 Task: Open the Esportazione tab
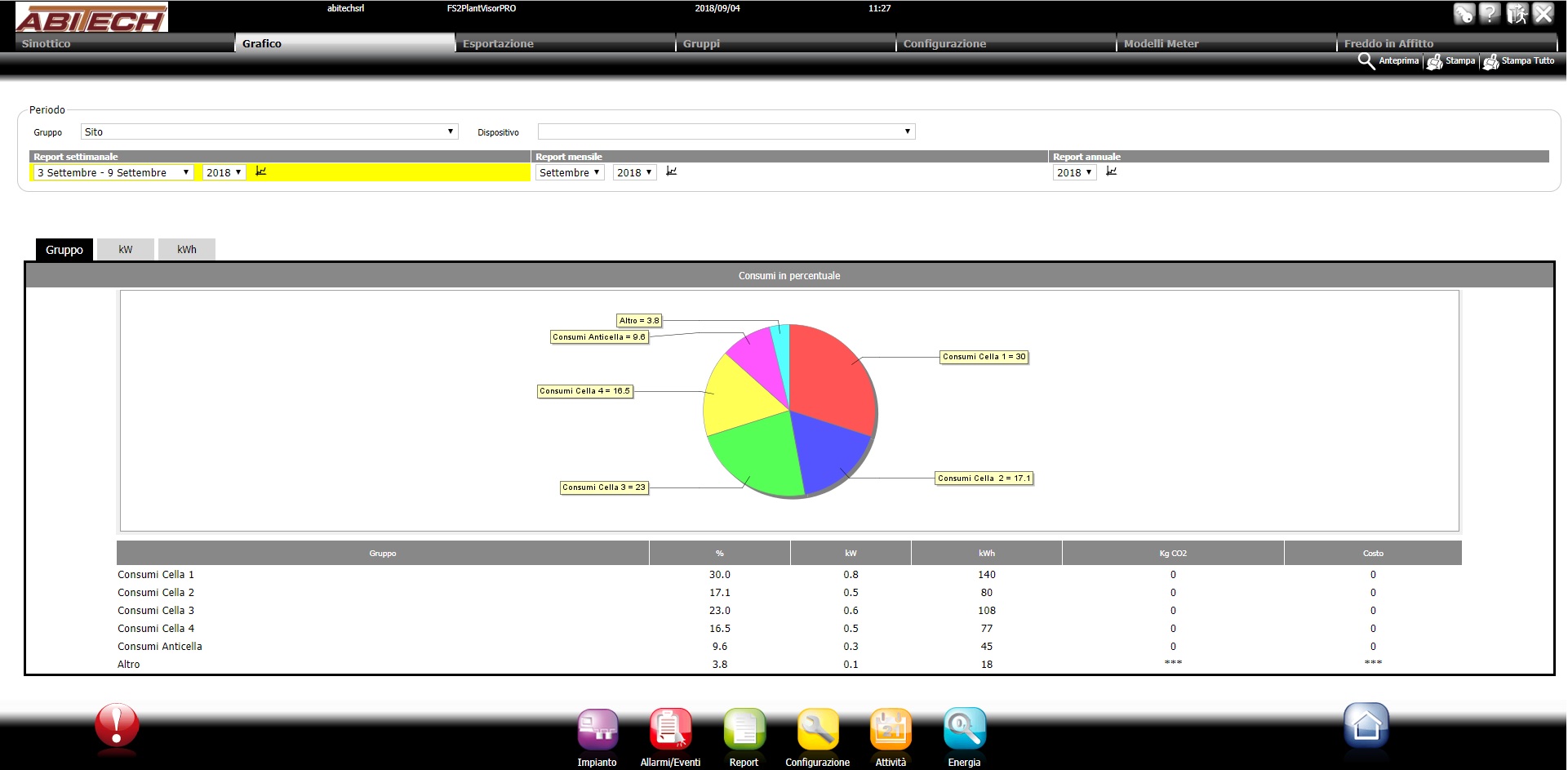(564, 43)
